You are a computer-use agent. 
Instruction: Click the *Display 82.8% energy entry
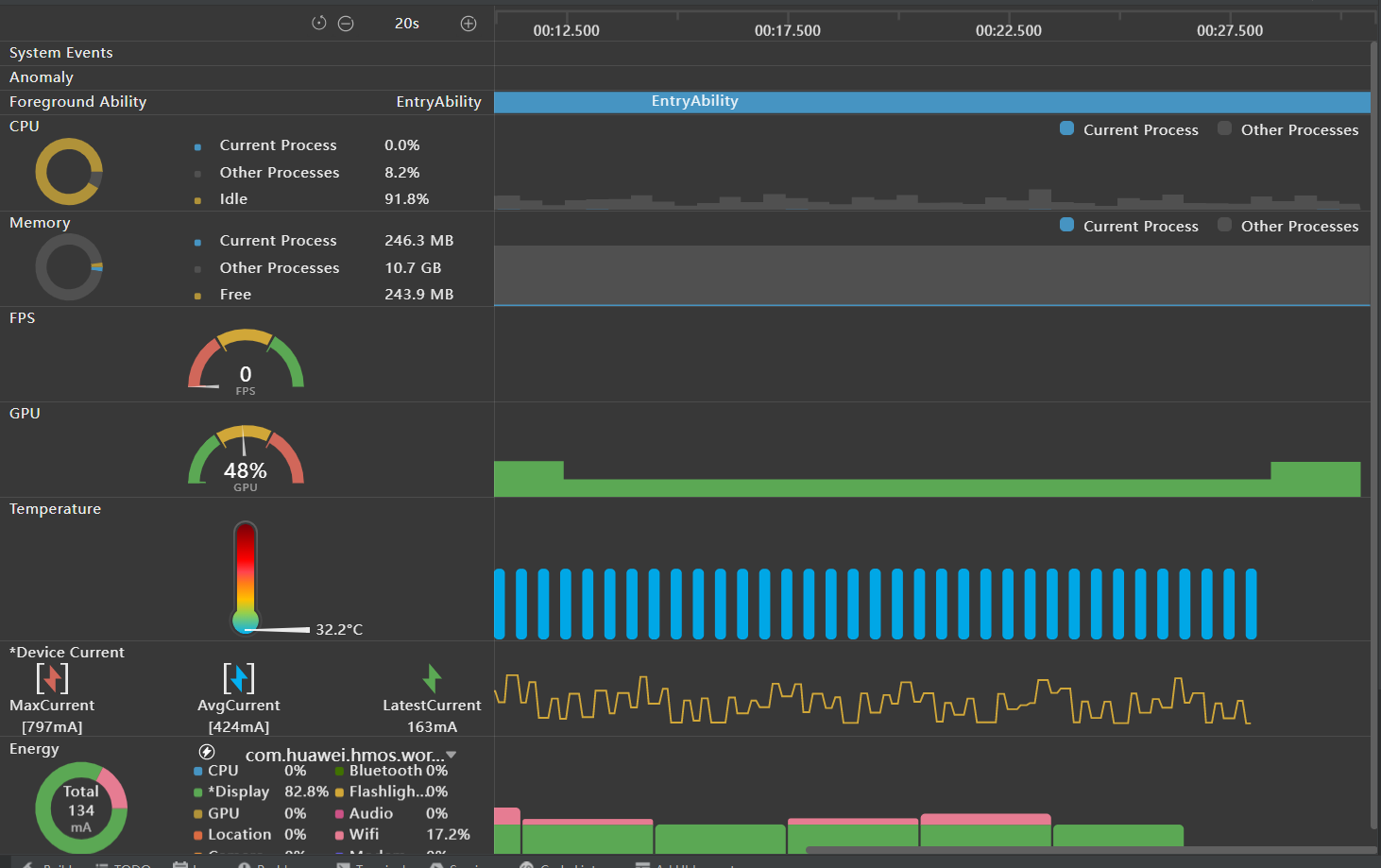(261, 792)
